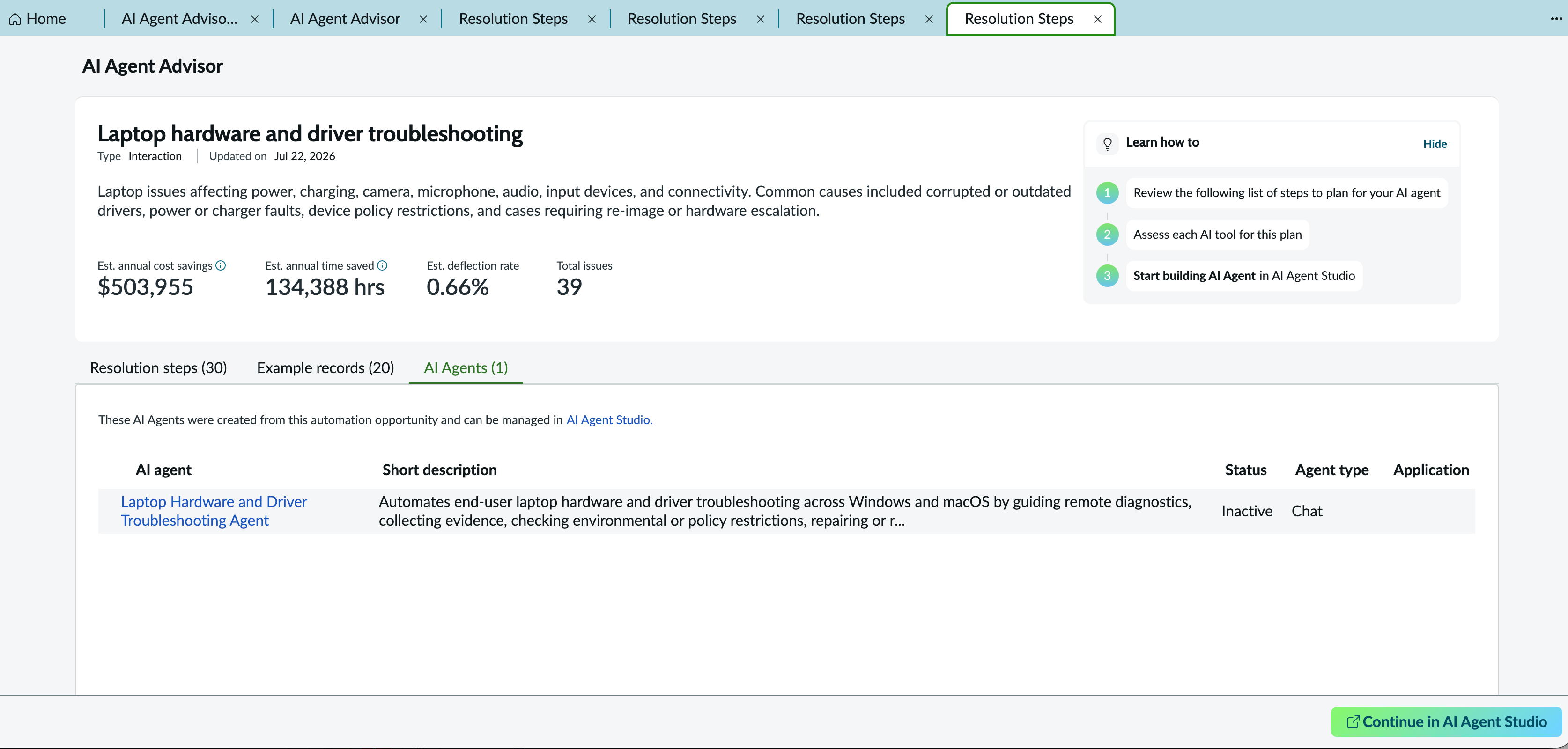Open the Example records (20) tab
Screen dimensions: 1568x749
coord(325,367)
